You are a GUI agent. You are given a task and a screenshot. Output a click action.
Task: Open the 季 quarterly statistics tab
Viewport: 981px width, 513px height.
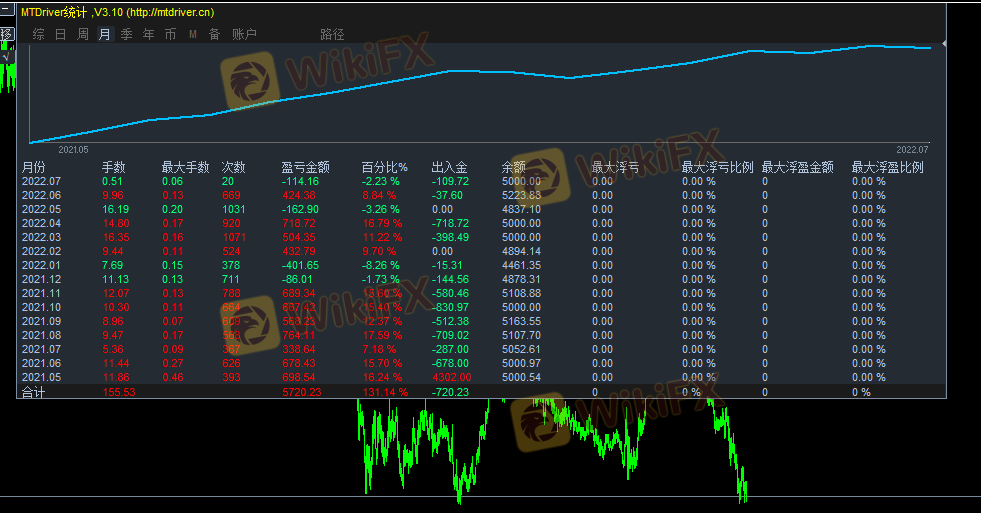(x=126, y=34)
